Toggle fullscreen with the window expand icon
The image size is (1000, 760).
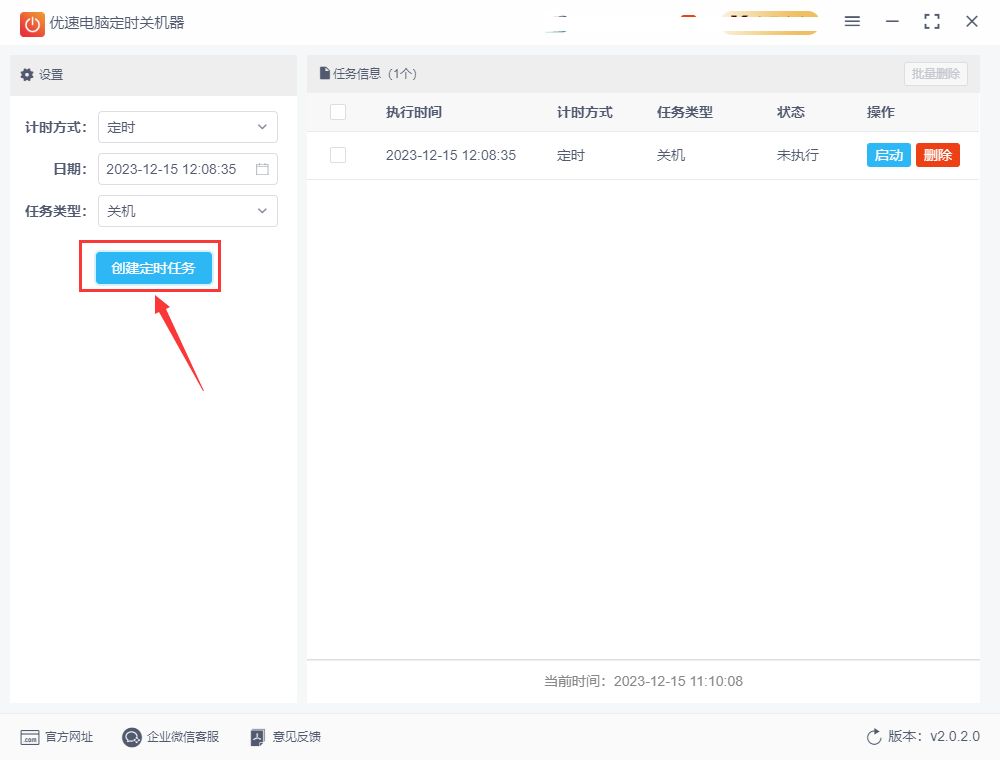click(x=932, y=22)
